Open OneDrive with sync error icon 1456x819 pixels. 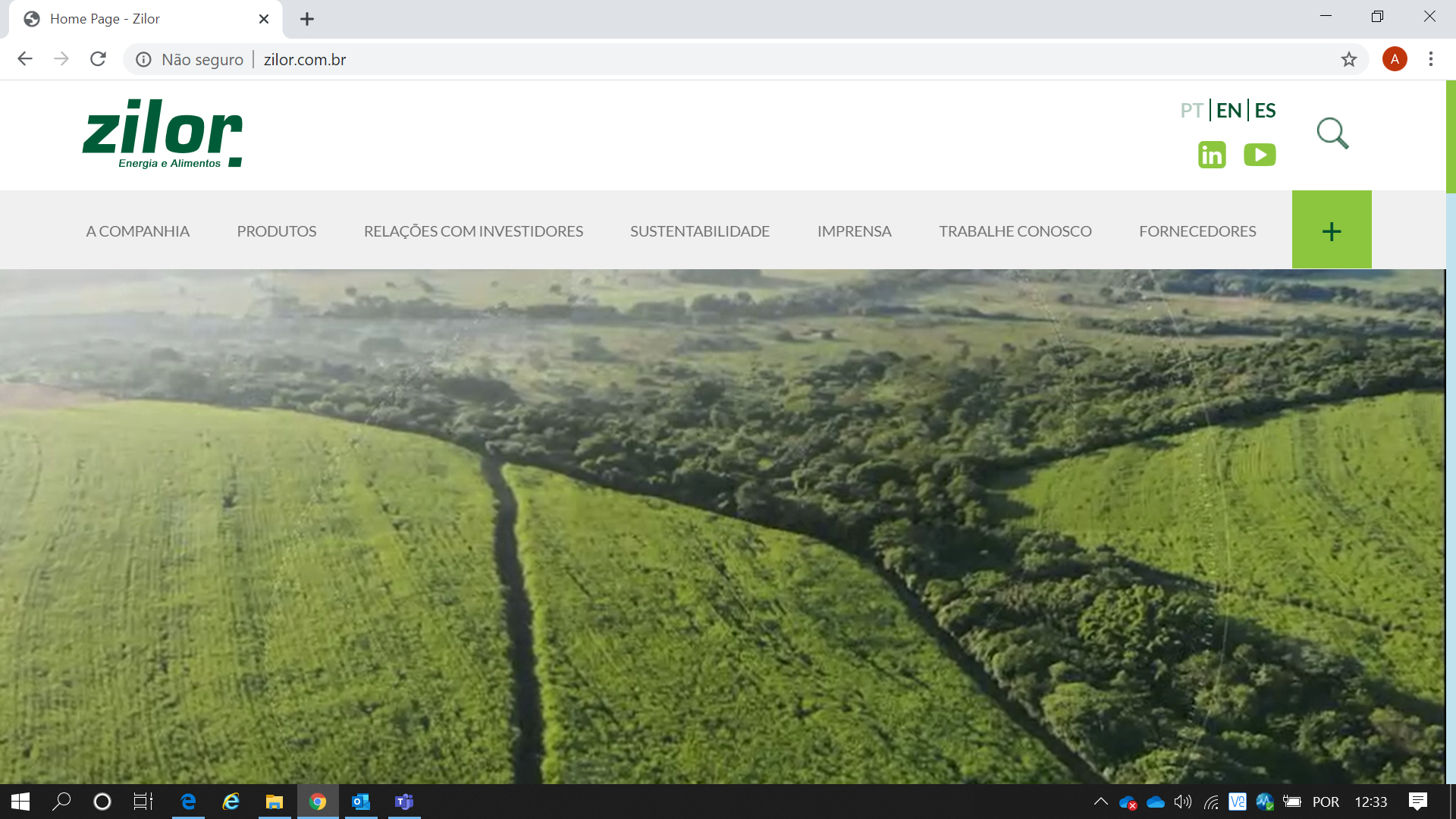tap(1128, 802)
